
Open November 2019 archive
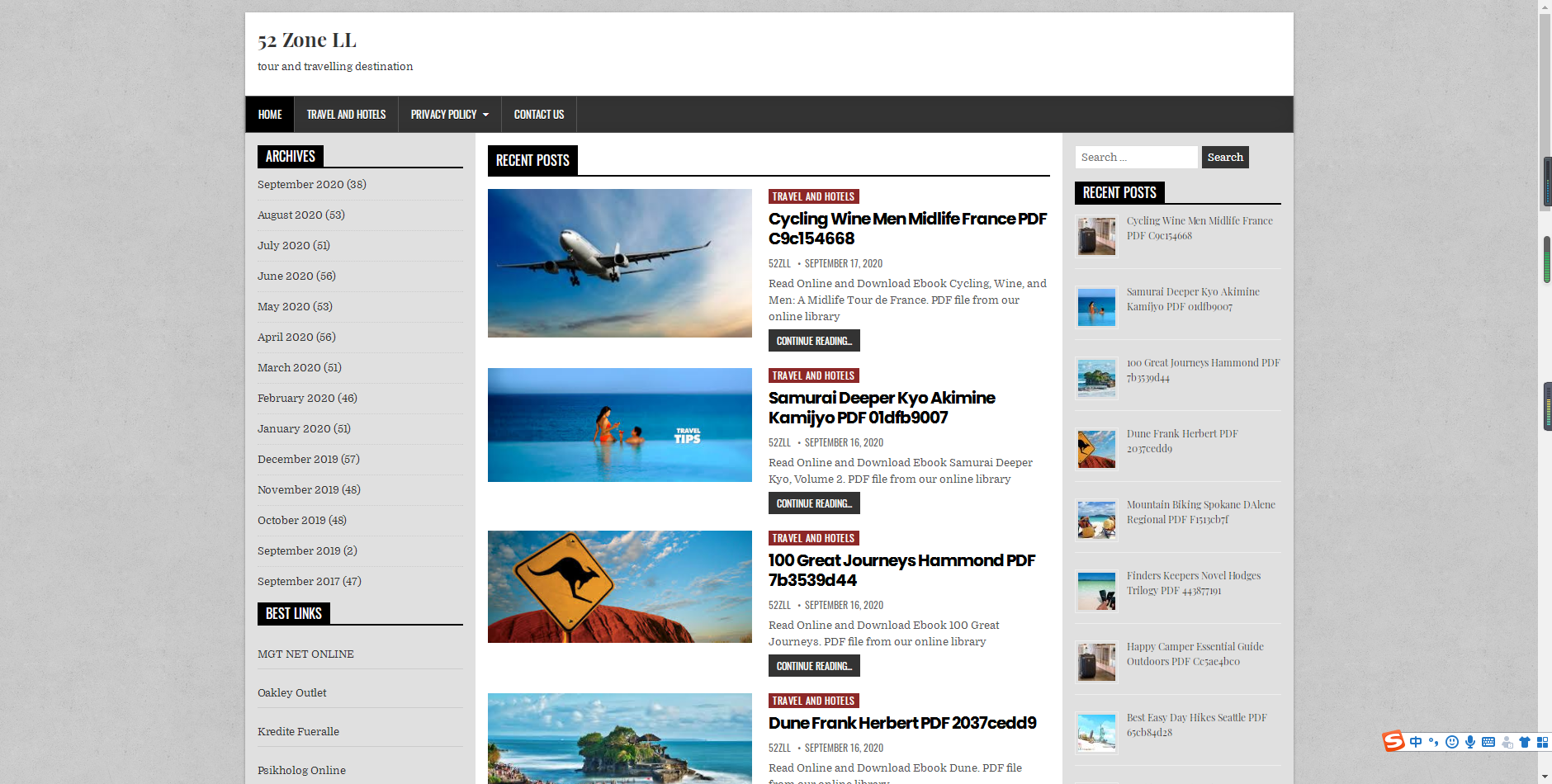(x=298, y=489)
